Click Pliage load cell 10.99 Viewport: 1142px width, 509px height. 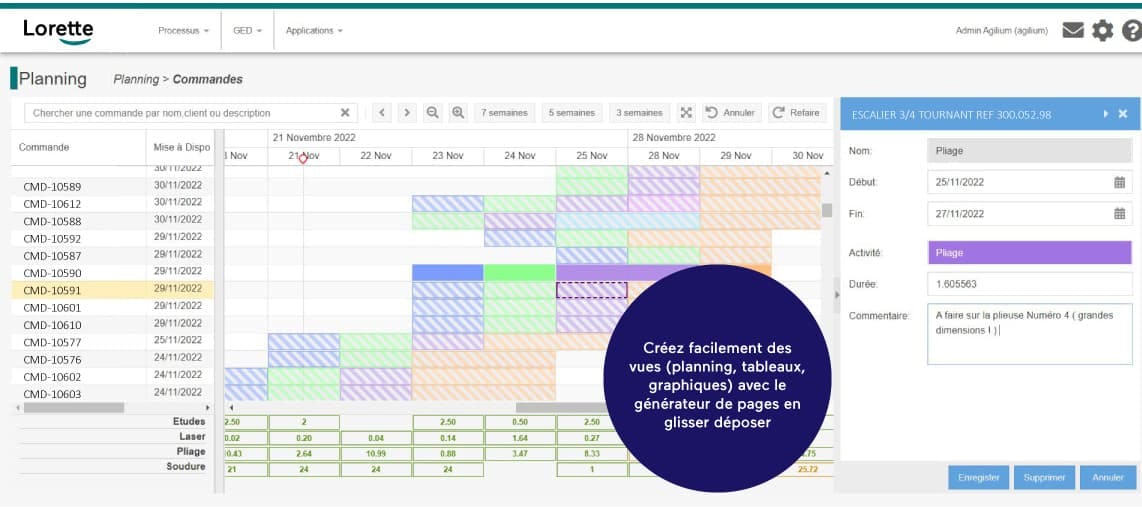(376, 454)
